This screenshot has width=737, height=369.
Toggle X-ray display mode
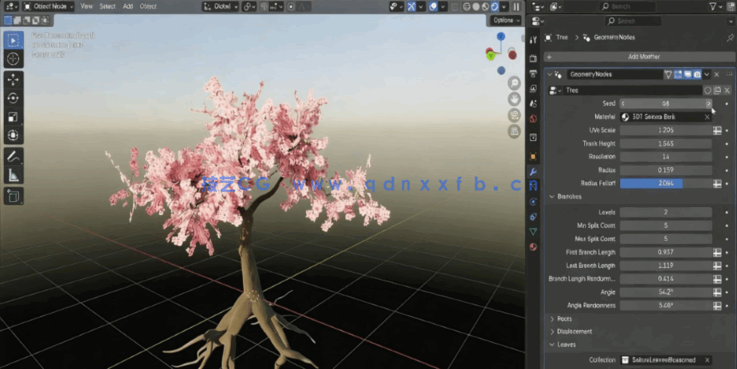coord(455,7)
